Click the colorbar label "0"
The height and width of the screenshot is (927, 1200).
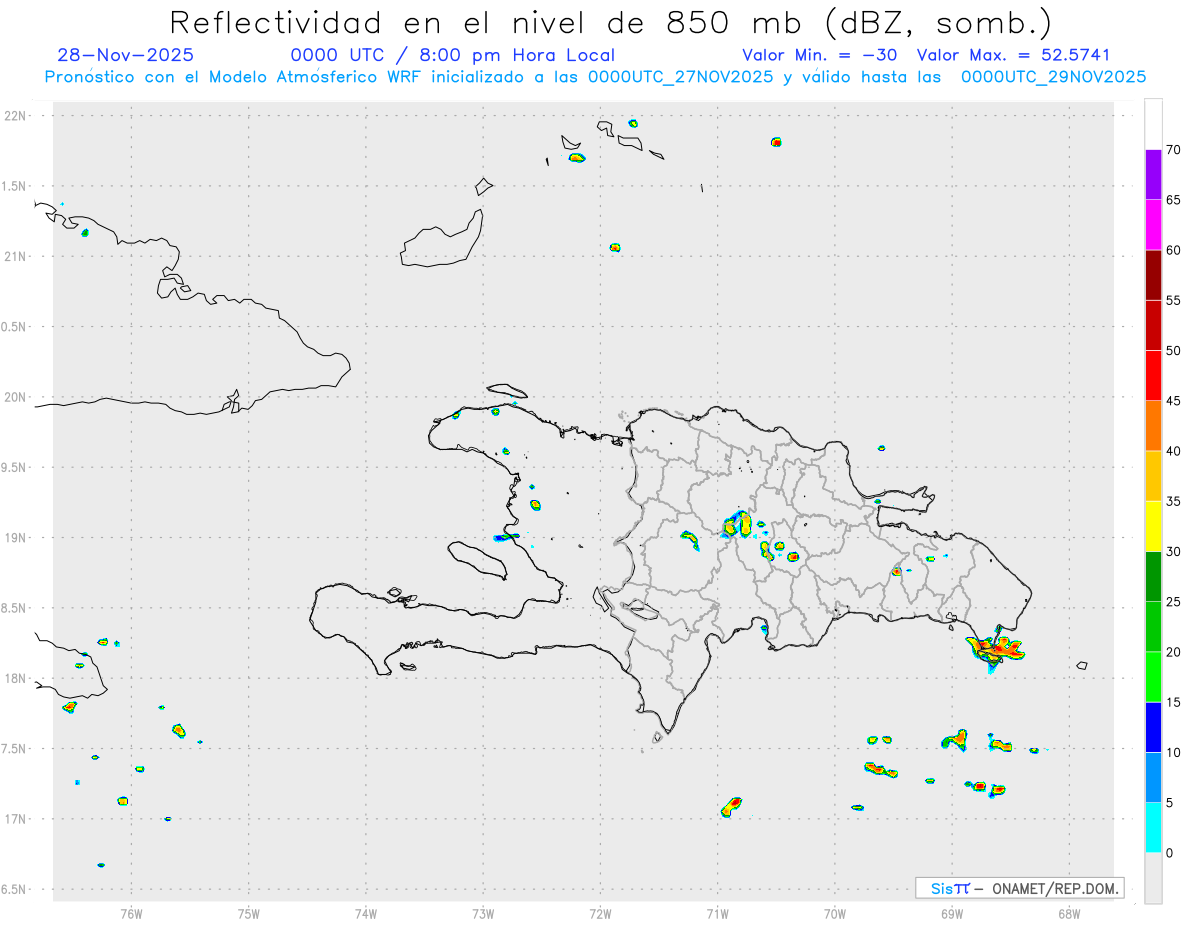point(1169,853)
